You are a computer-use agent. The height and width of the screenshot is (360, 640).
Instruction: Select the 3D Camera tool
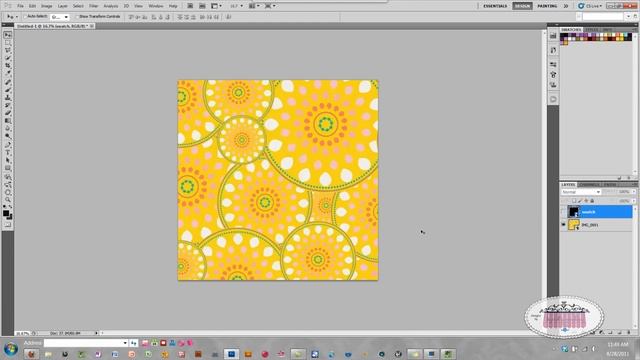[8, 185]
